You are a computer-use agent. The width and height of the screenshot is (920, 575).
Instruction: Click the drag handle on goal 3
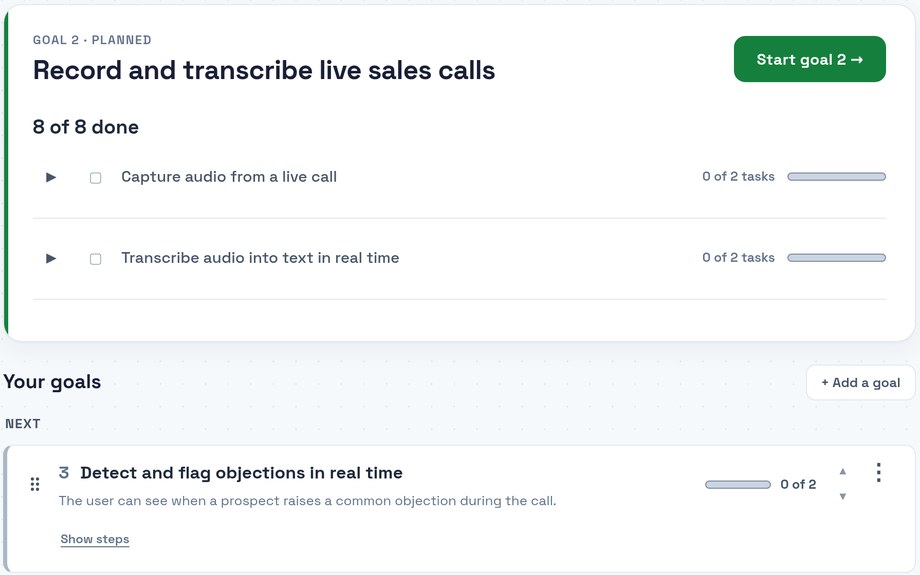(x=35, y=484)
